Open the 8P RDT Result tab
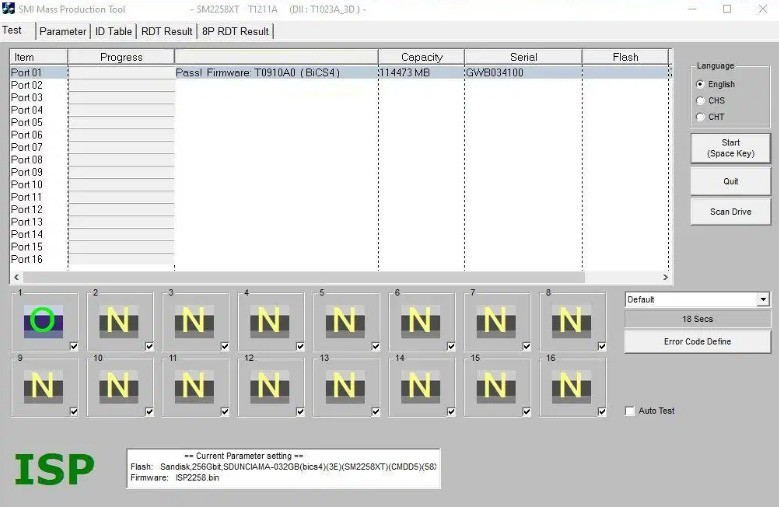The height and width of the screenshot is (507, 779). [235, 31]
